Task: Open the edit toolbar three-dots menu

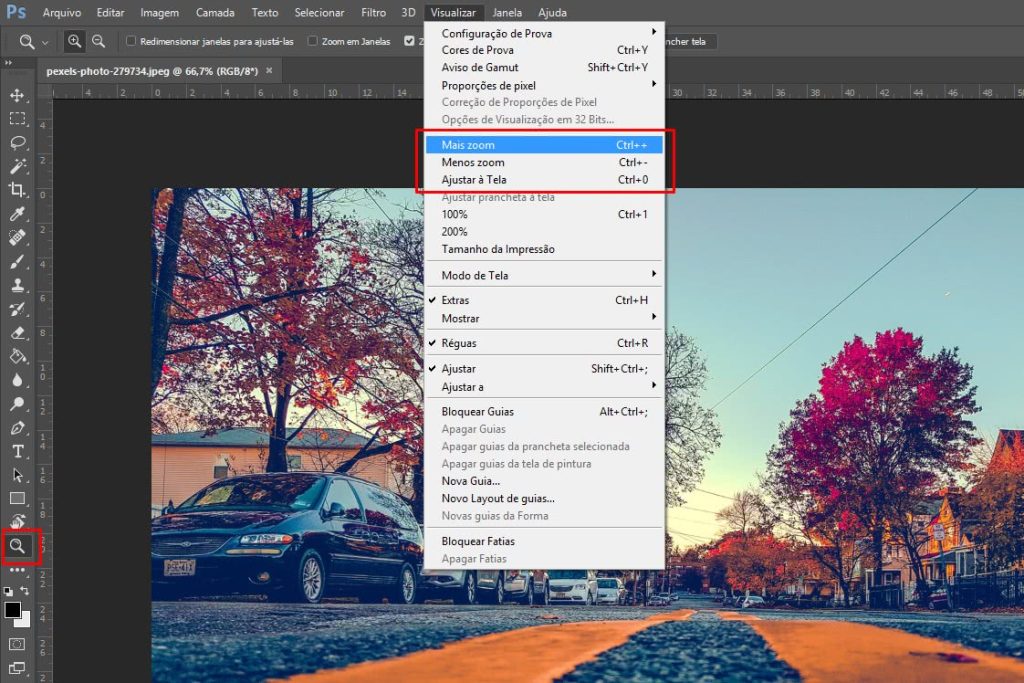Action: click(18, 570)
